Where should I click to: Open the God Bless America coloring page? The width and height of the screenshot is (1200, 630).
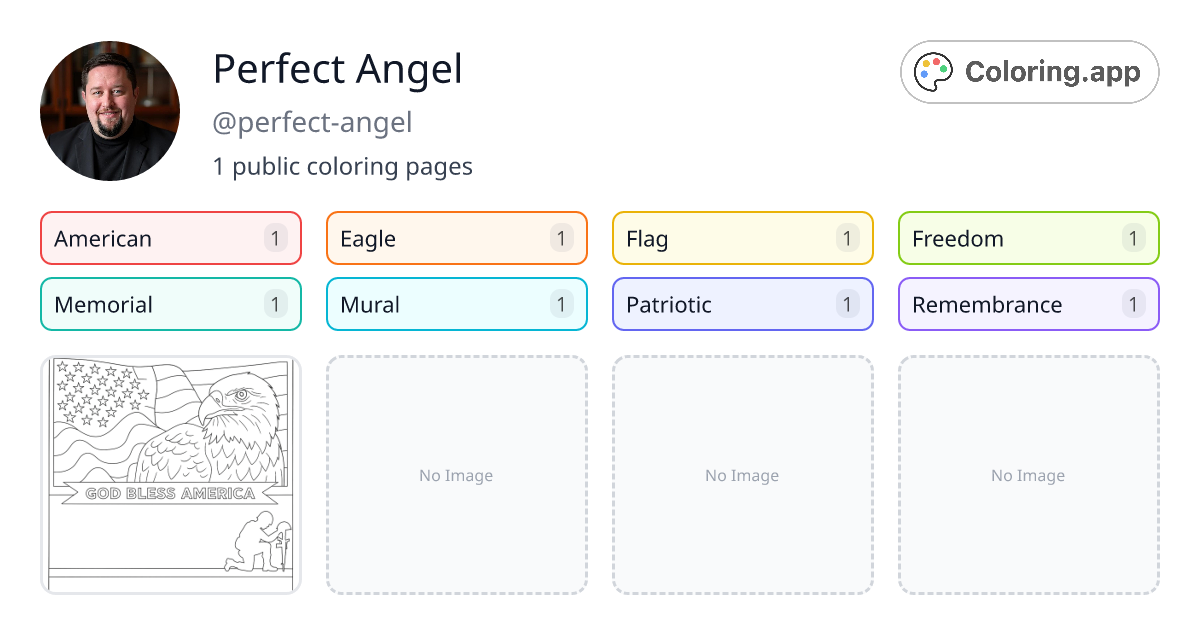(170, 475)
